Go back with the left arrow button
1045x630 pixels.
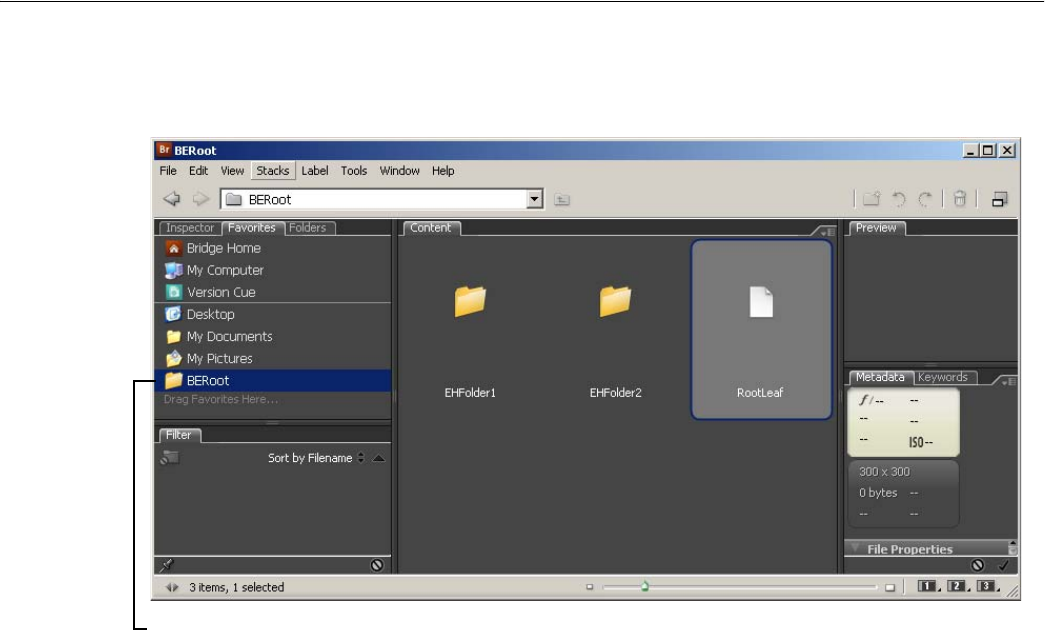point(172,199)
